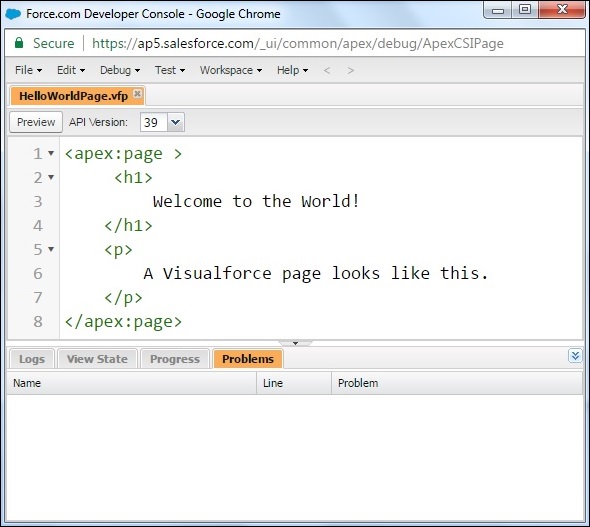590x527 pixels.
Task: Maximize the Chrome window
Action: coord(525,10)
